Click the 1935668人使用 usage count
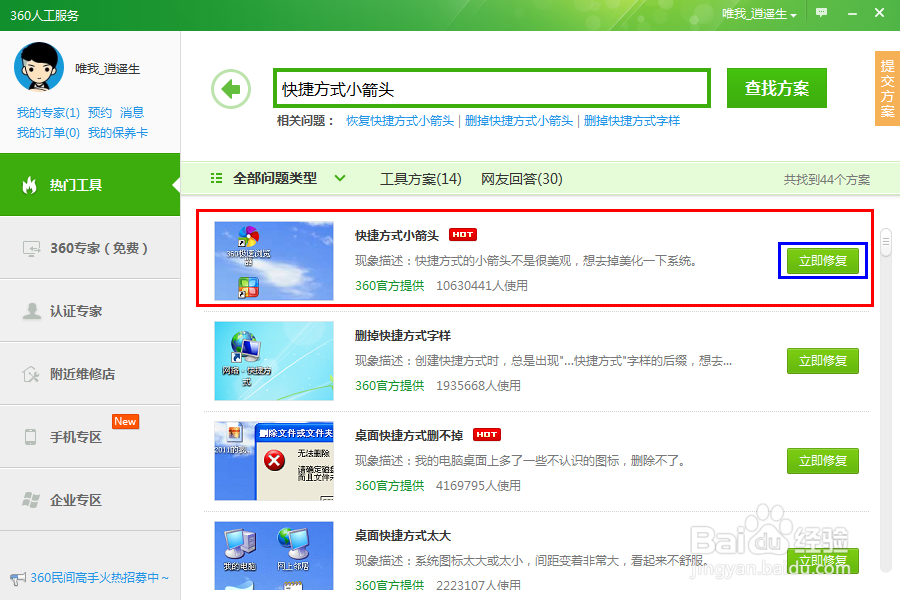This screenshot has width=900, height=600. [x=478, y=385]
